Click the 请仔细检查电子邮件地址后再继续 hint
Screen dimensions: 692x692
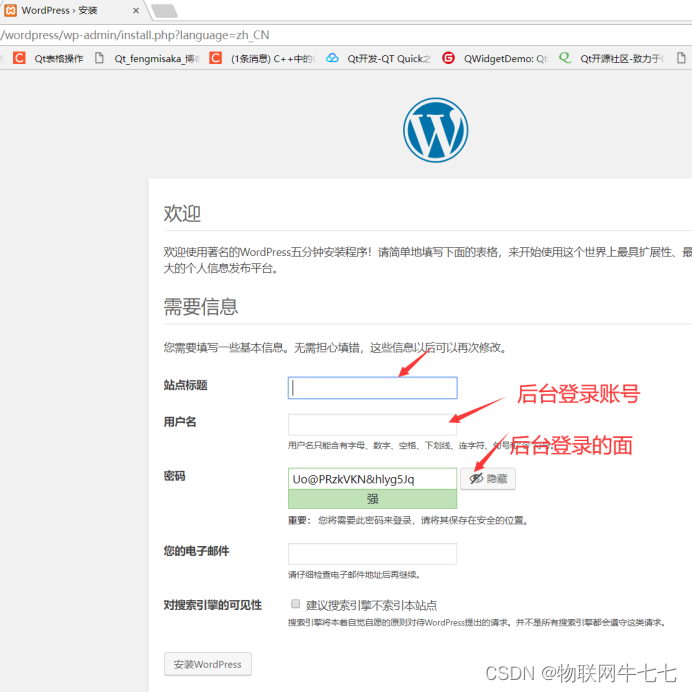[x=354, y=575]
